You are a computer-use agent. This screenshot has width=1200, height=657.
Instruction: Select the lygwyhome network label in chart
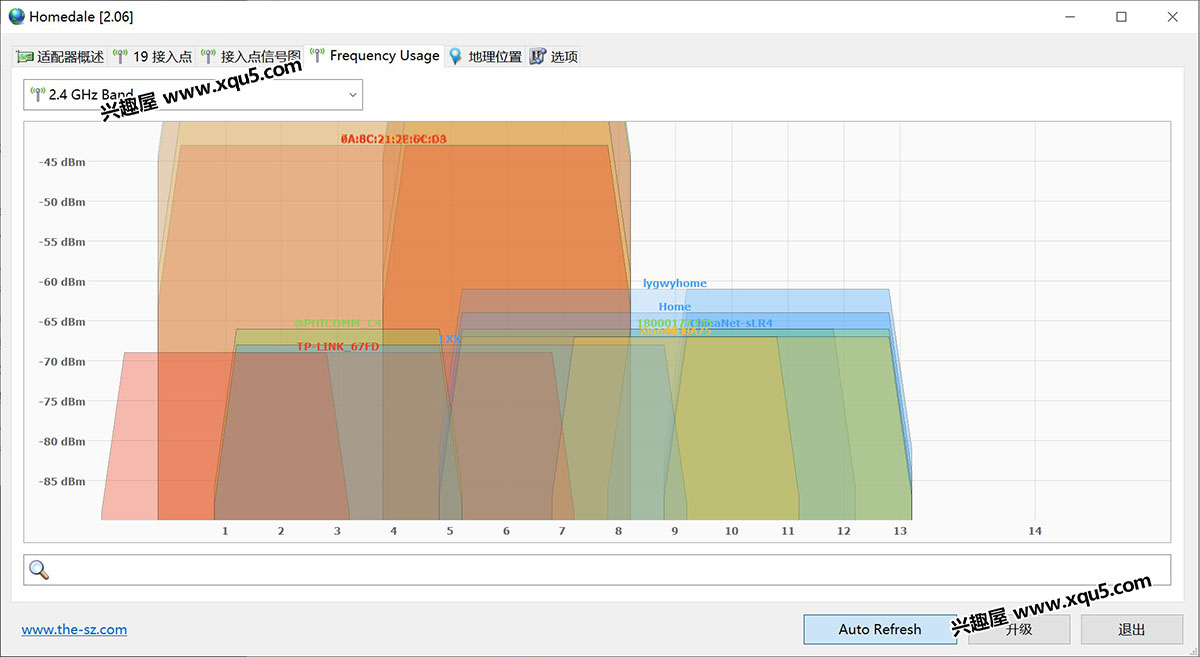(674, 284)
